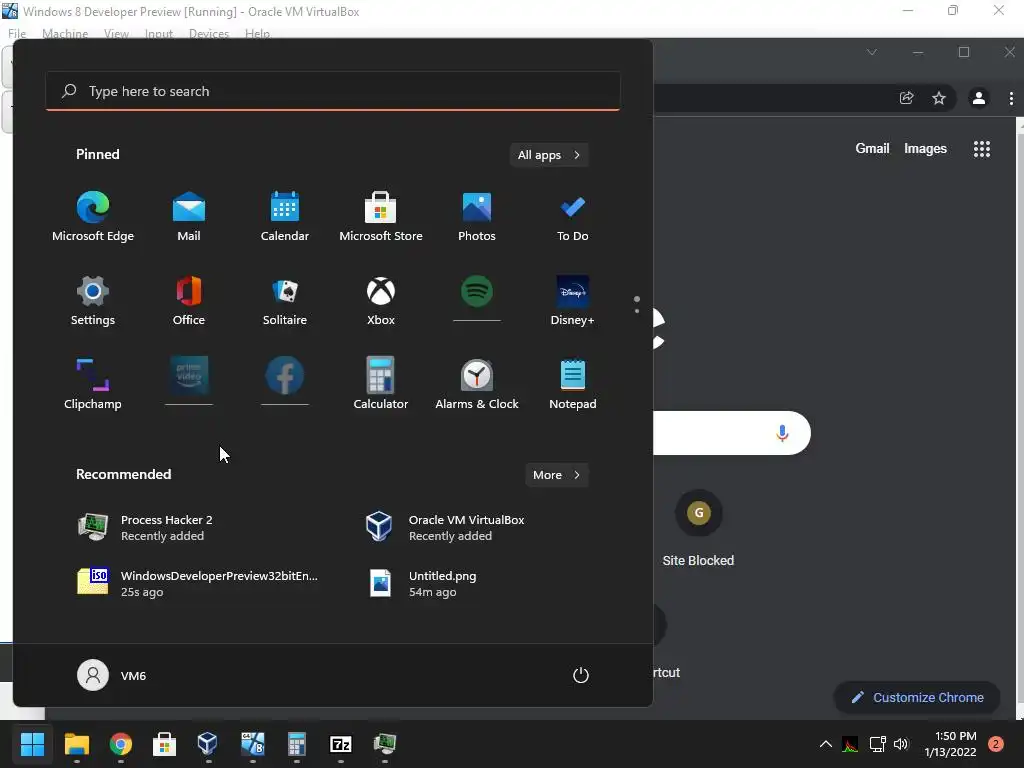
Task: Click the Customize Chrome button
Action: pos(917,697)
